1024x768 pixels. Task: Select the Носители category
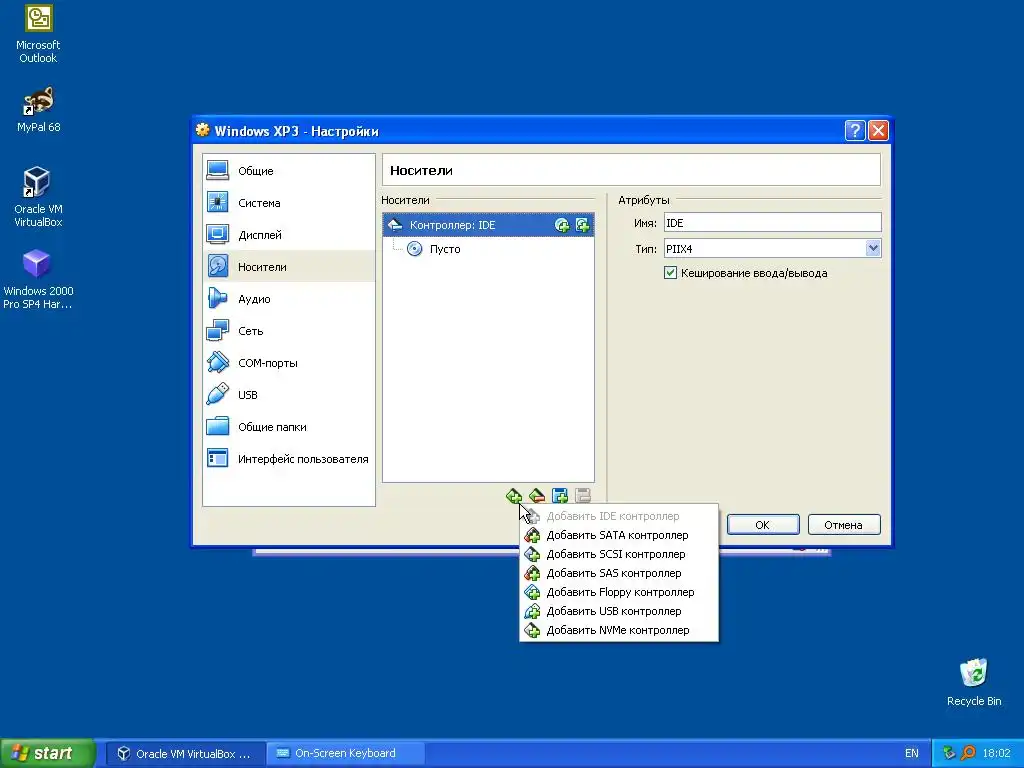pyautogui.click(x=289, y=266)
